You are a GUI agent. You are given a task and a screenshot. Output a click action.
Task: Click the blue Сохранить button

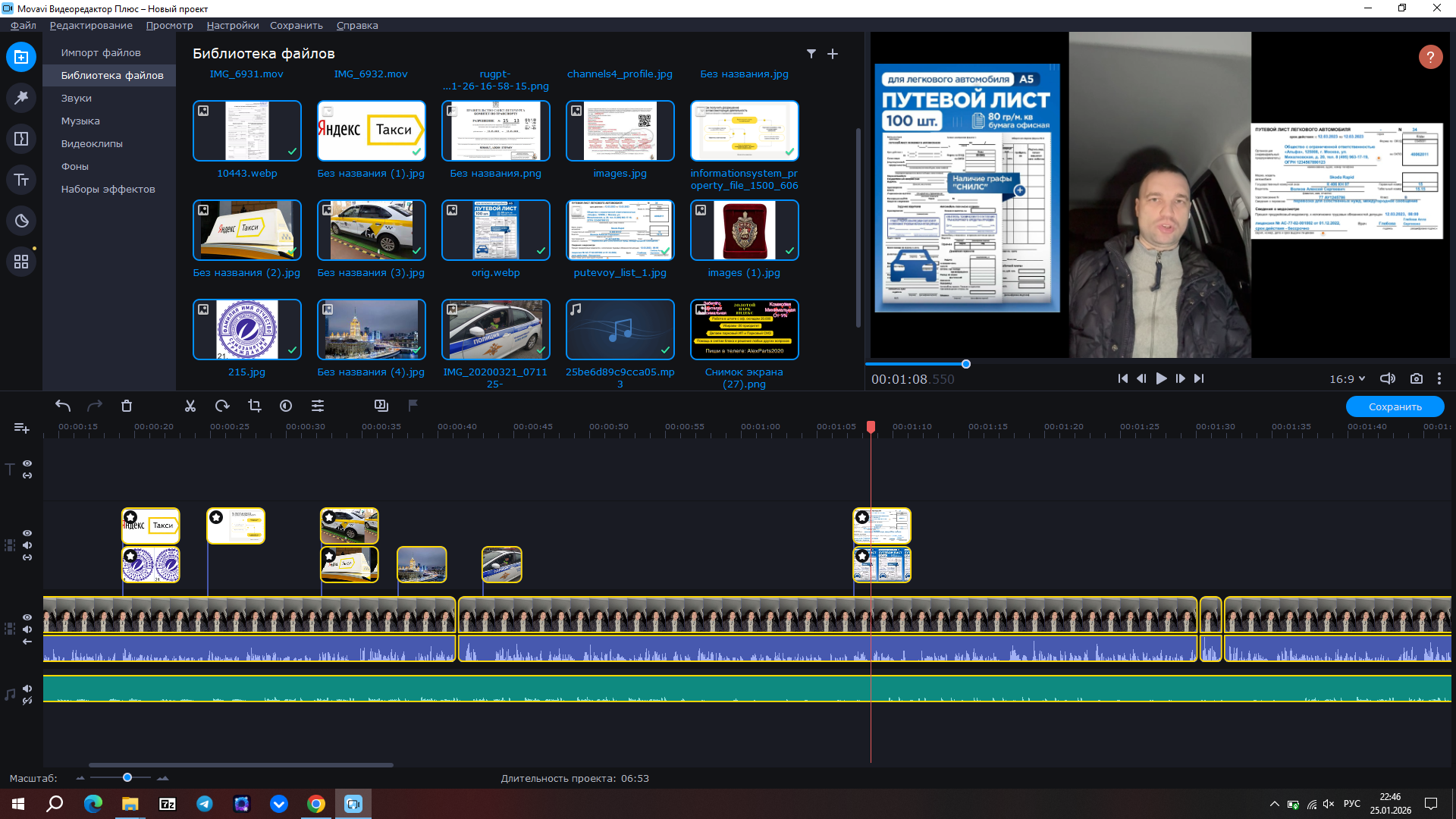(x=1395, y=406)
